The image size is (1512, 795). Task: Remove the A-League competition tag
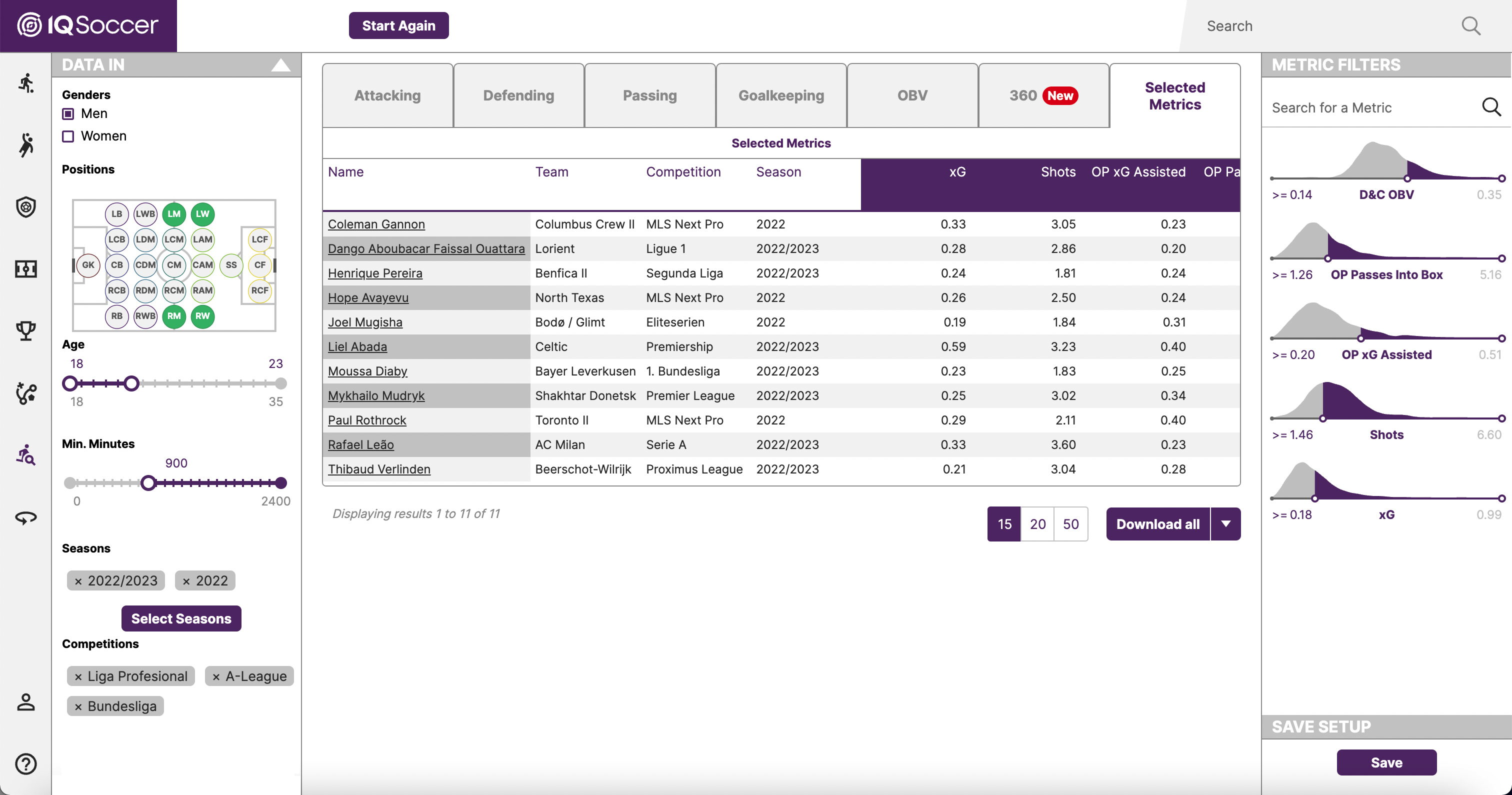[216, 677]
